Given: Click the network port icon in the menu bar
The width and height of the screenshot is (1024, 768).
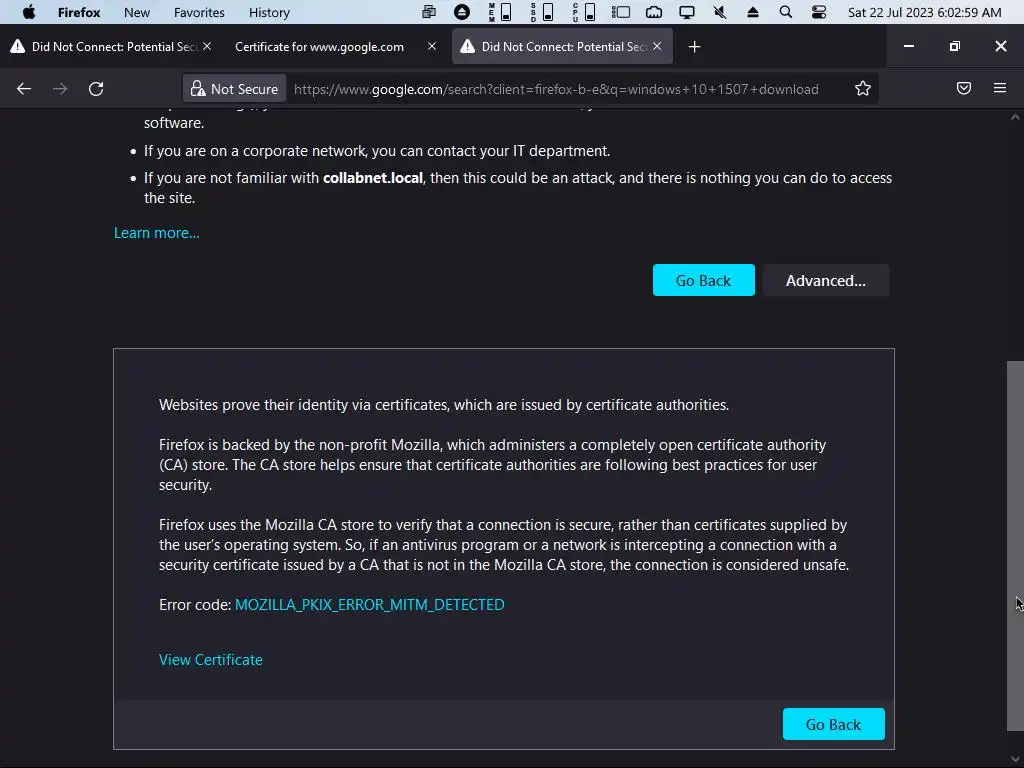Looking at the screenshot, I should point(654,12).
